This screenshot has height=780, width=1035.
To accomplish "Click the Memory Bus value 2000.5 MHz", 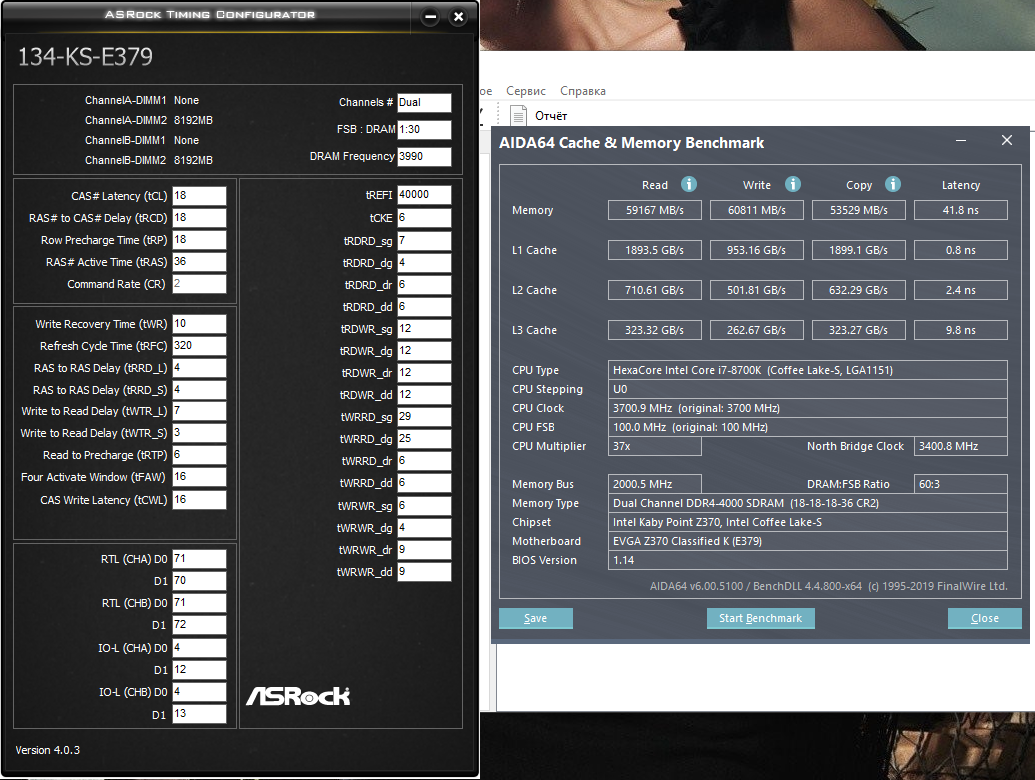I will click(654, 484).
